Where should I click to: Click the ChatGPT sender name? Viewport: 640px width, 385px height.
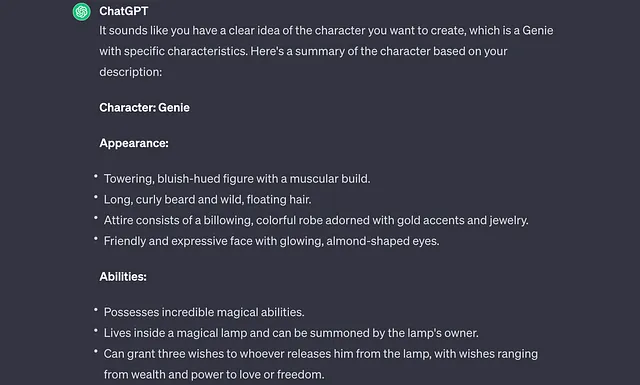tap(124, 11)
